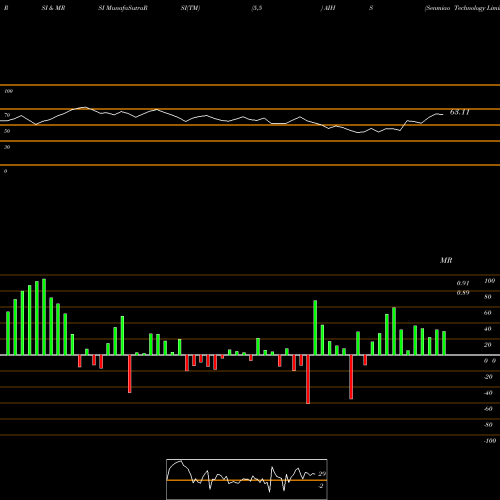Click the 0.89 value near the MR axis
This screenshot has height=500, width=500.
463,293
